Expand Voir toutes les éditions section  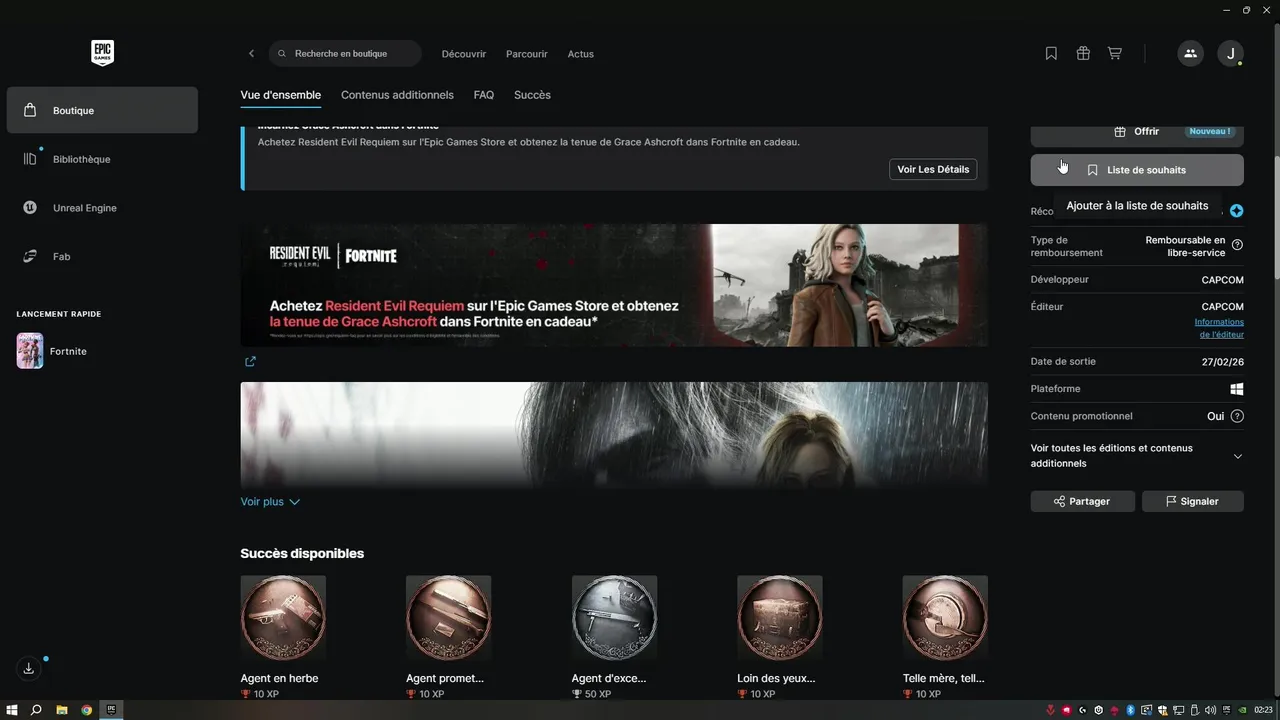pos(1137,456)
